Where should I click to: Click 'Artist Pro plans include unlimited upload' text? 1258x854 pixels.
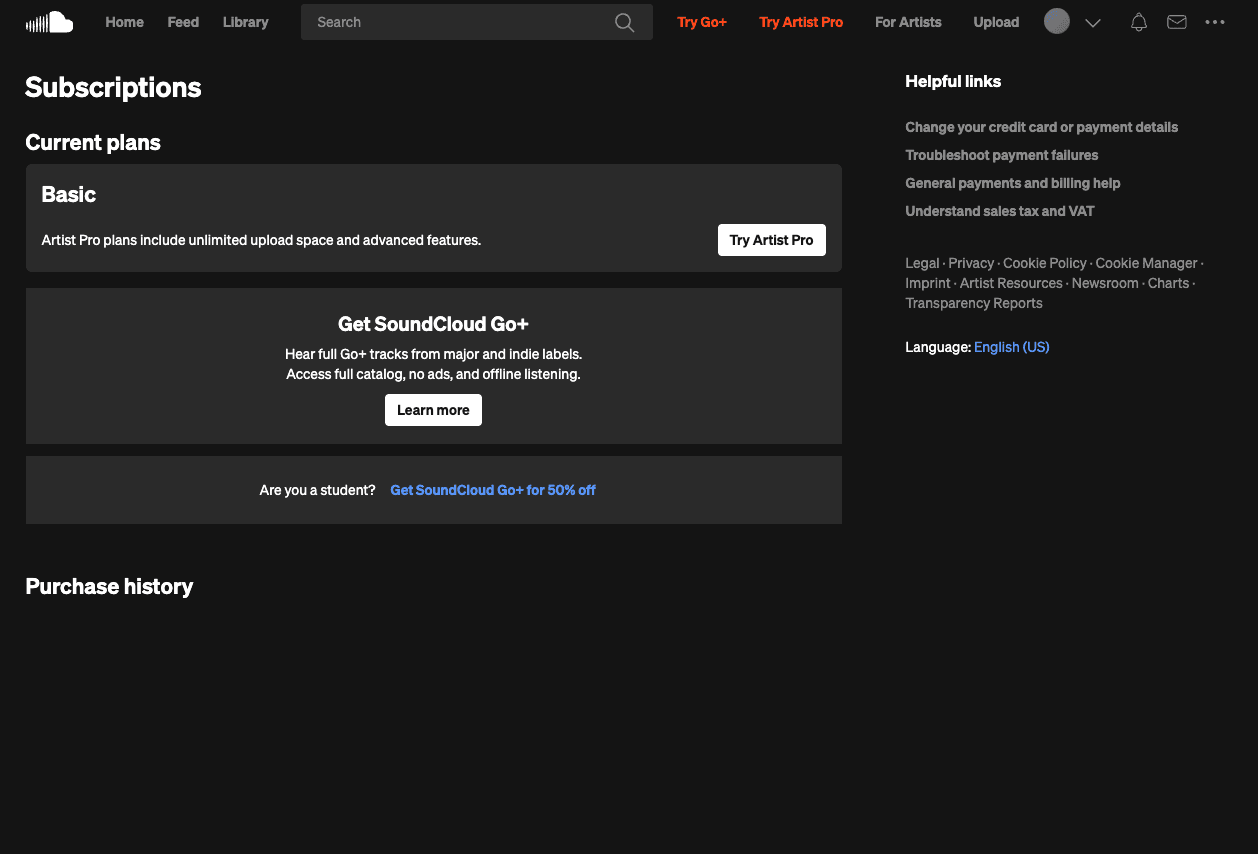click(x=261, y=240)
